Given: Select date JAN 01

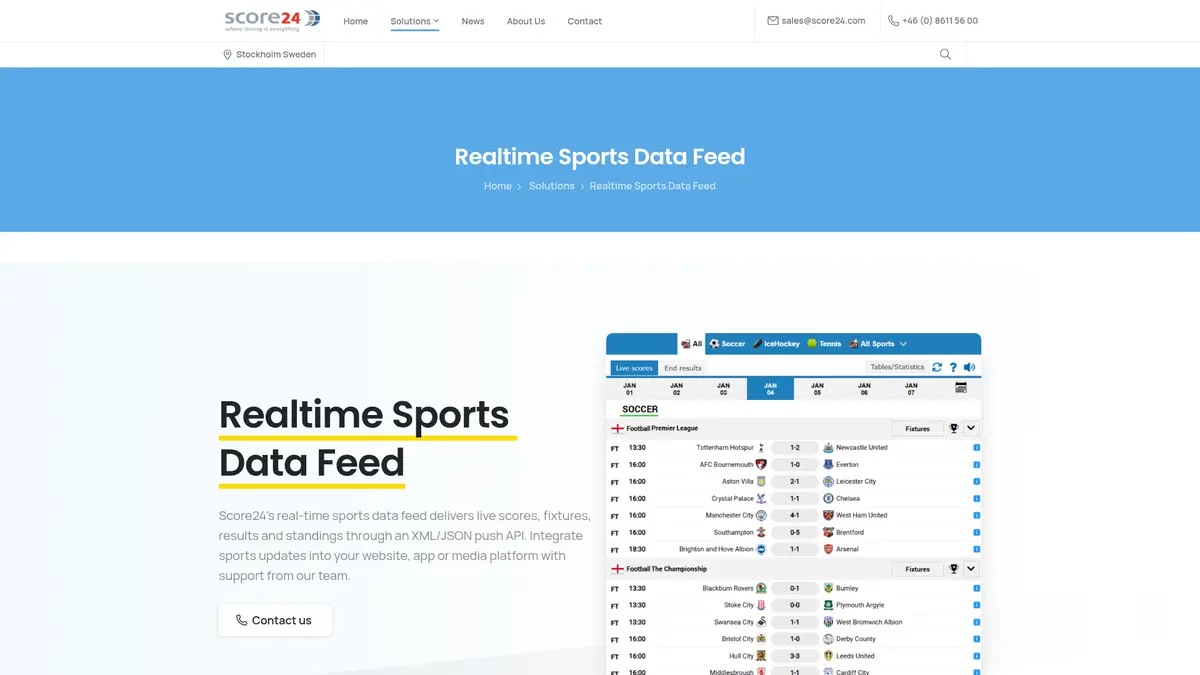Looking at the screenshot, I should (629, 388).
